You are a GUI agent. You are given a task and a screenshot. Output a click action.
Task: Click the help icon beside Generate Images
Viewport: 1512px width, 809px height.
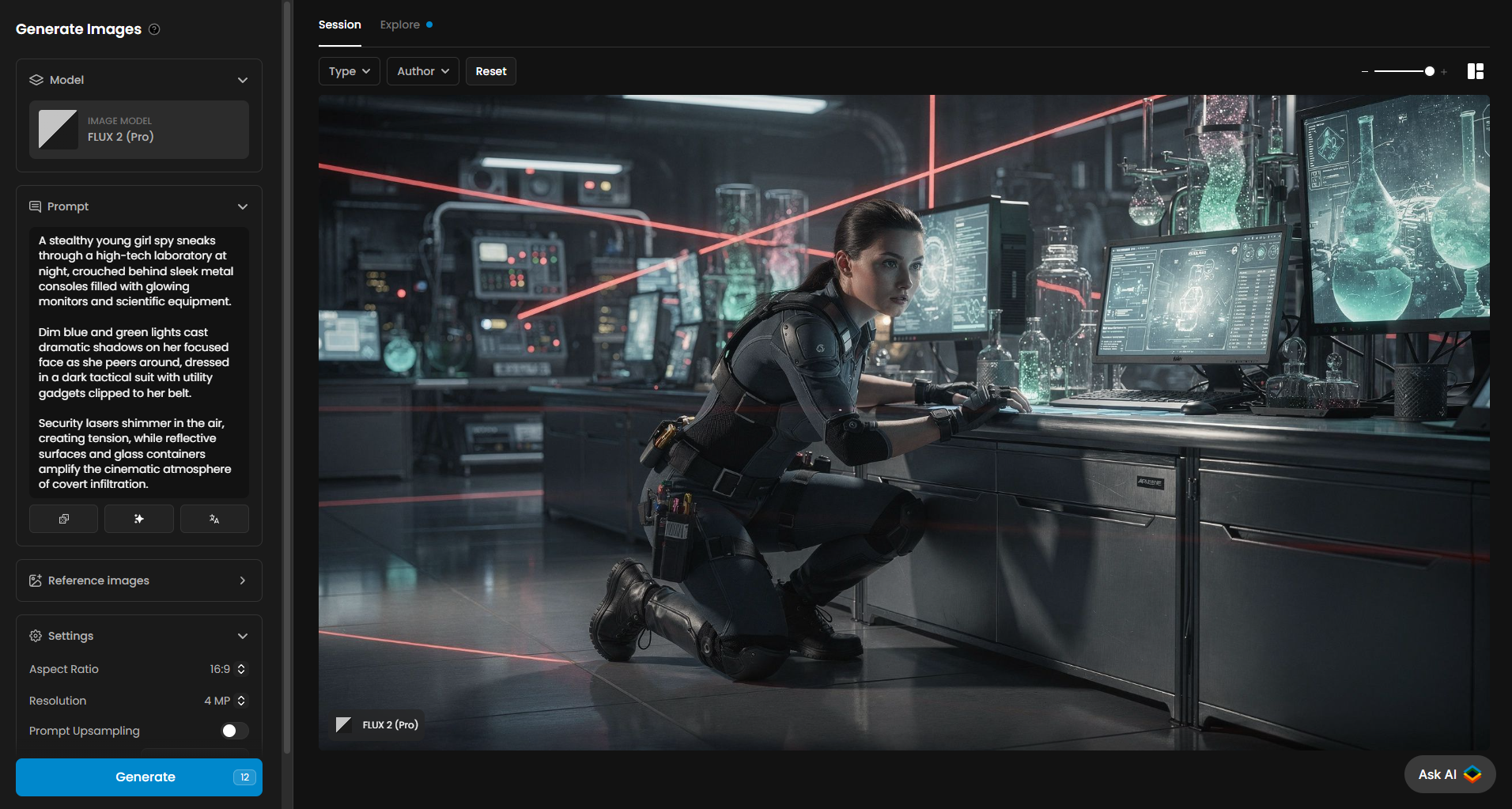tap(155, 29)
